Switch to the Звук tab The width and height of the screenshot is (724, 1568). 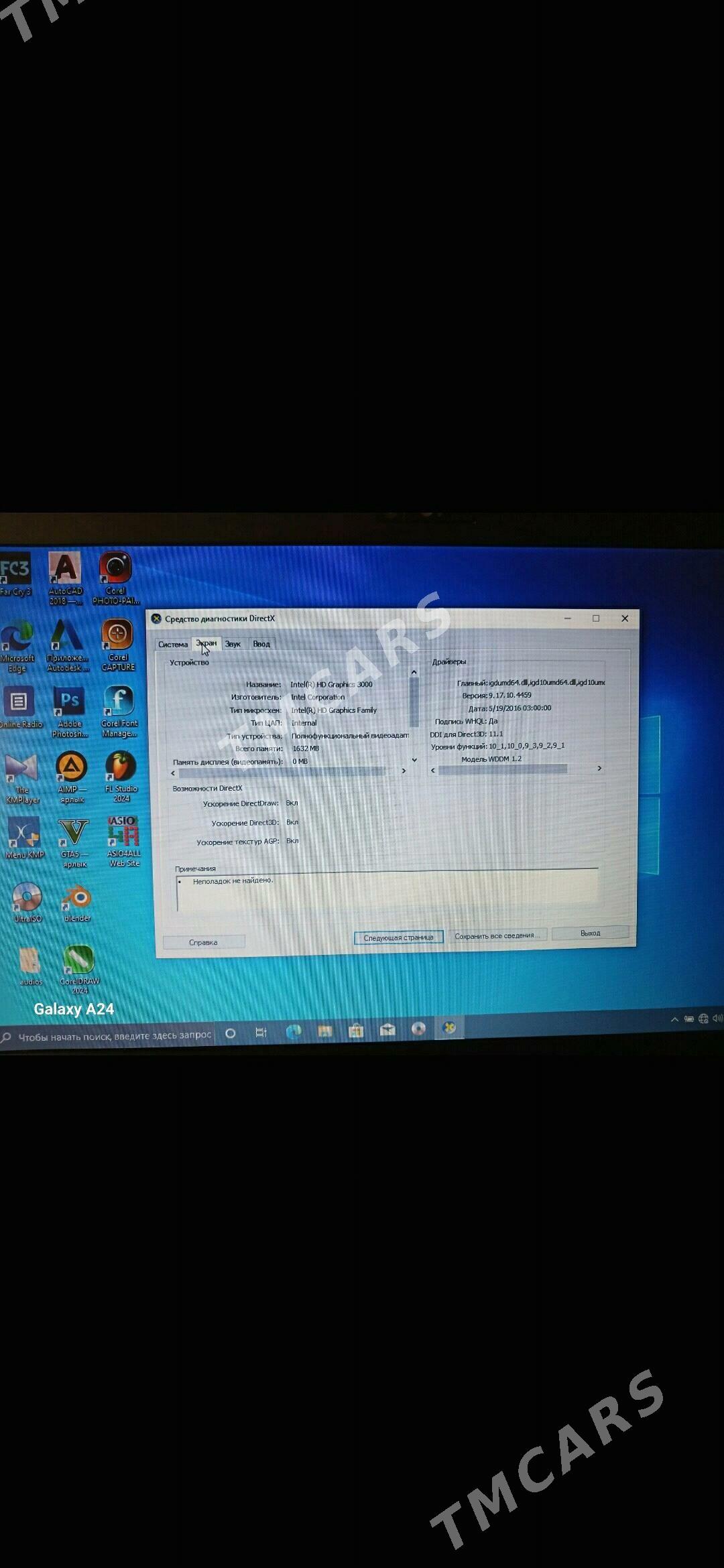233,644
